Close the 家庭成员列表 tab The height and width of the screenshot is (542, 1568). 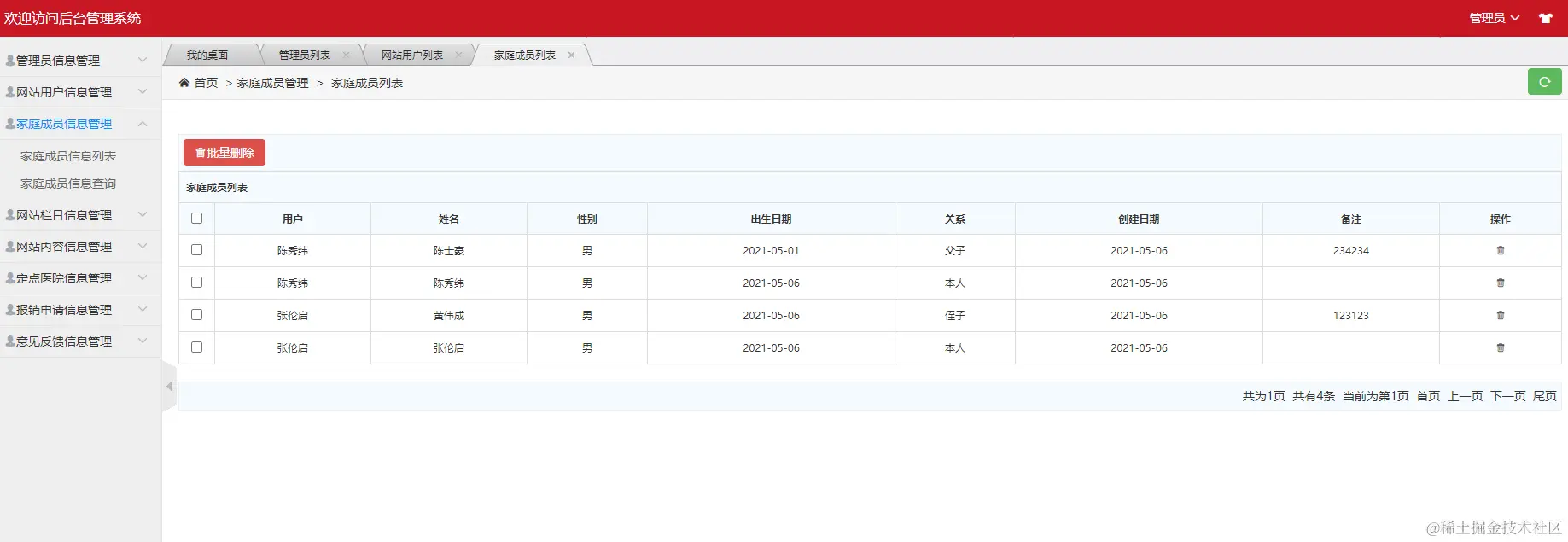pyautogui.click(x=571, y=55)
